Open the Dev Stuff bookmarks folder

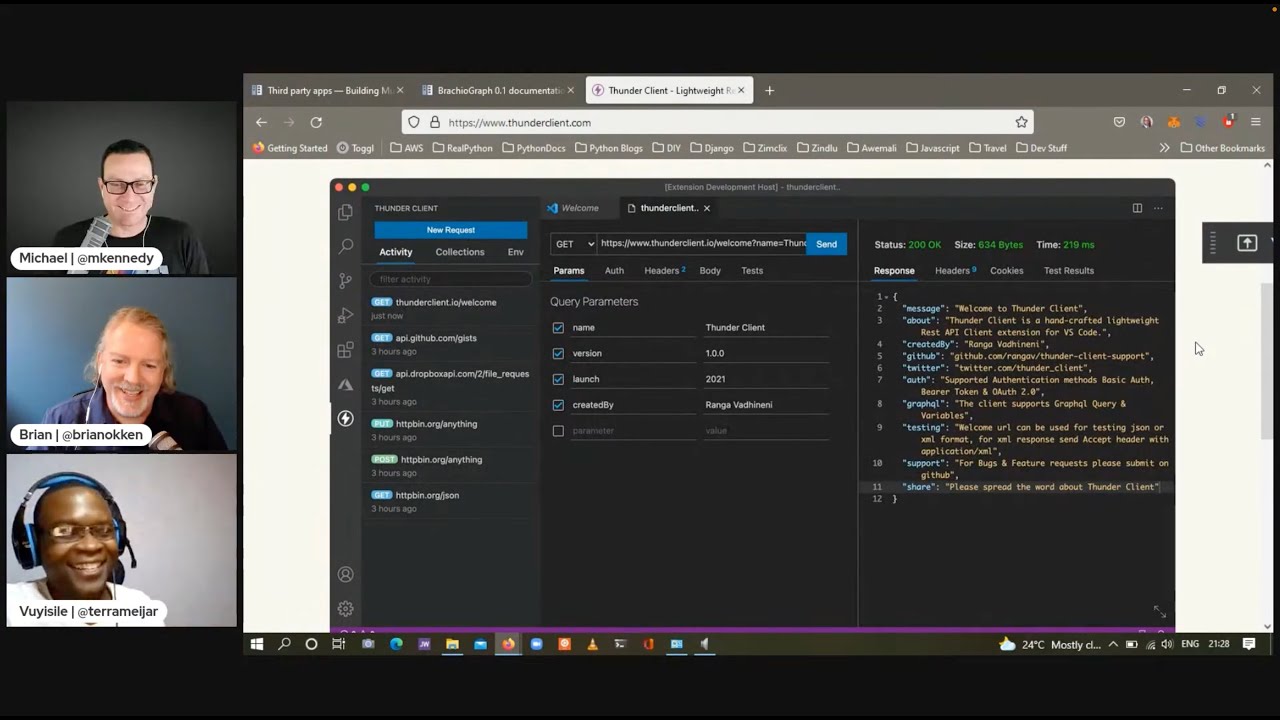1041,148
